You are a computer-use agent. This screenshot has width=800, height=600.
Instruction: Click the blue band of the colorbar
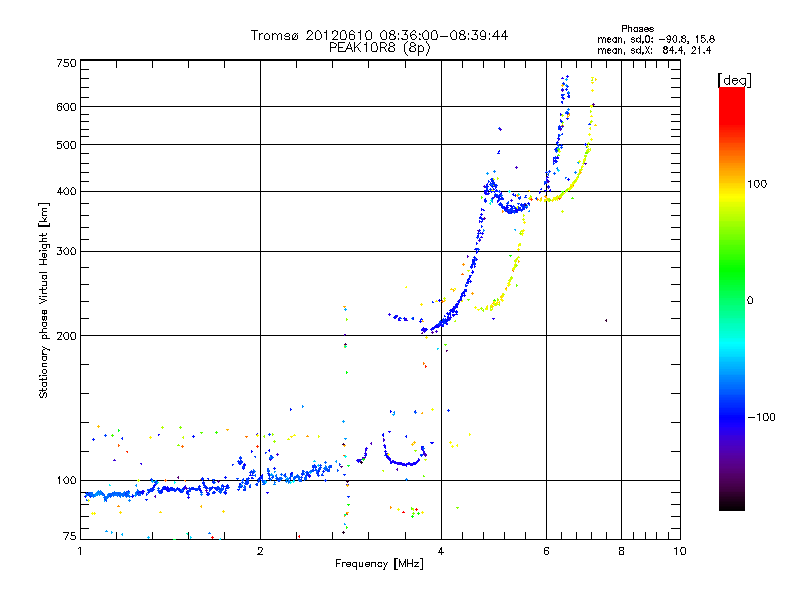(x=732, y=416)
